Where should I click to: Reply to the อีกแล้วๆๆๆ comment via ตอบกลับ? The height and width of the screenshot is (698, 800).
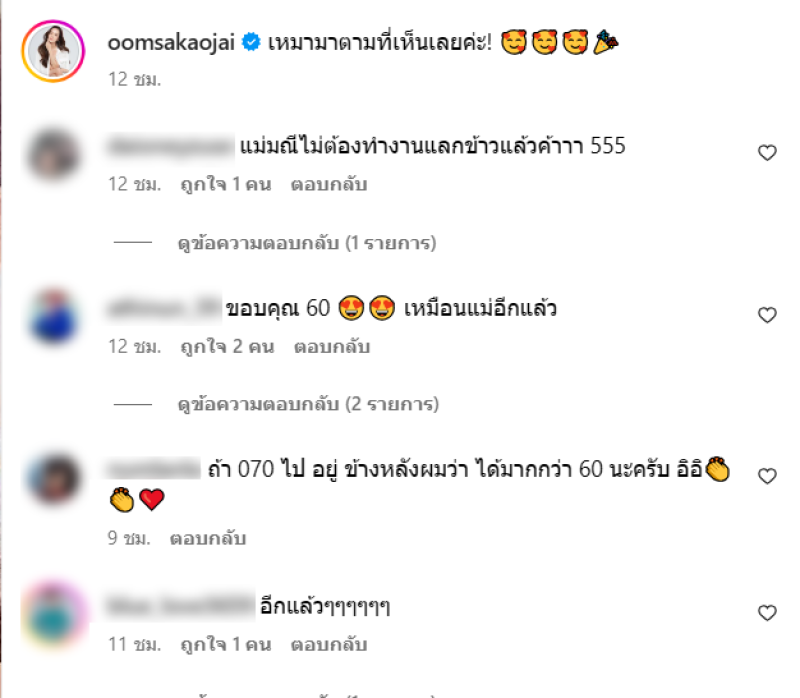click(x=329, y=644)
